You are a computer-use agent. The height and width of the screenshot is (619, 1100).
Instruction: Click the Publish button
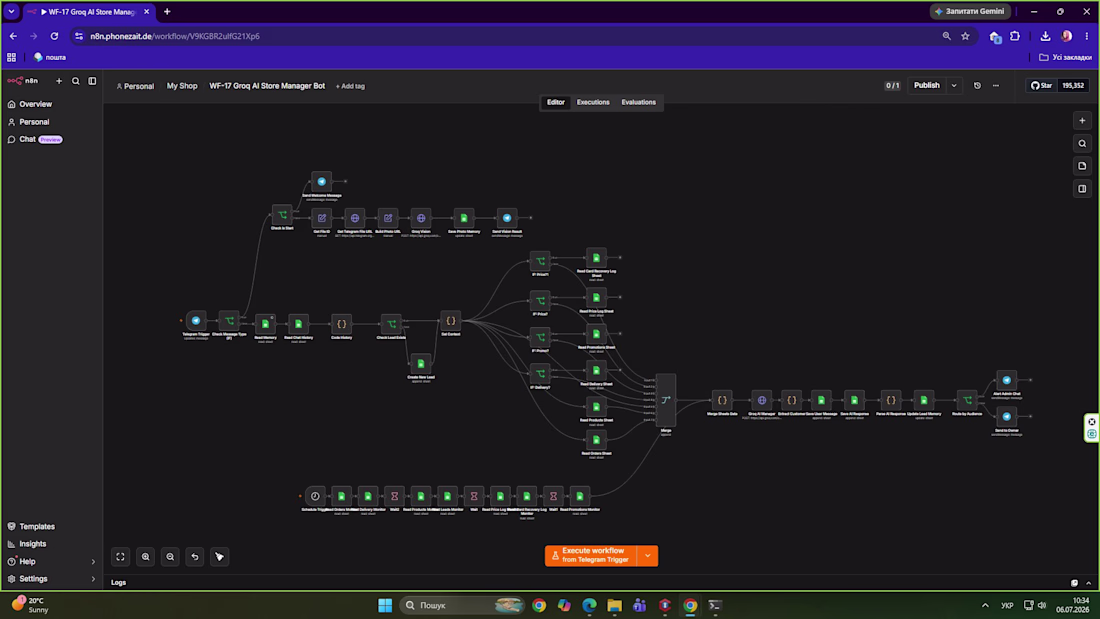point(926,86)
